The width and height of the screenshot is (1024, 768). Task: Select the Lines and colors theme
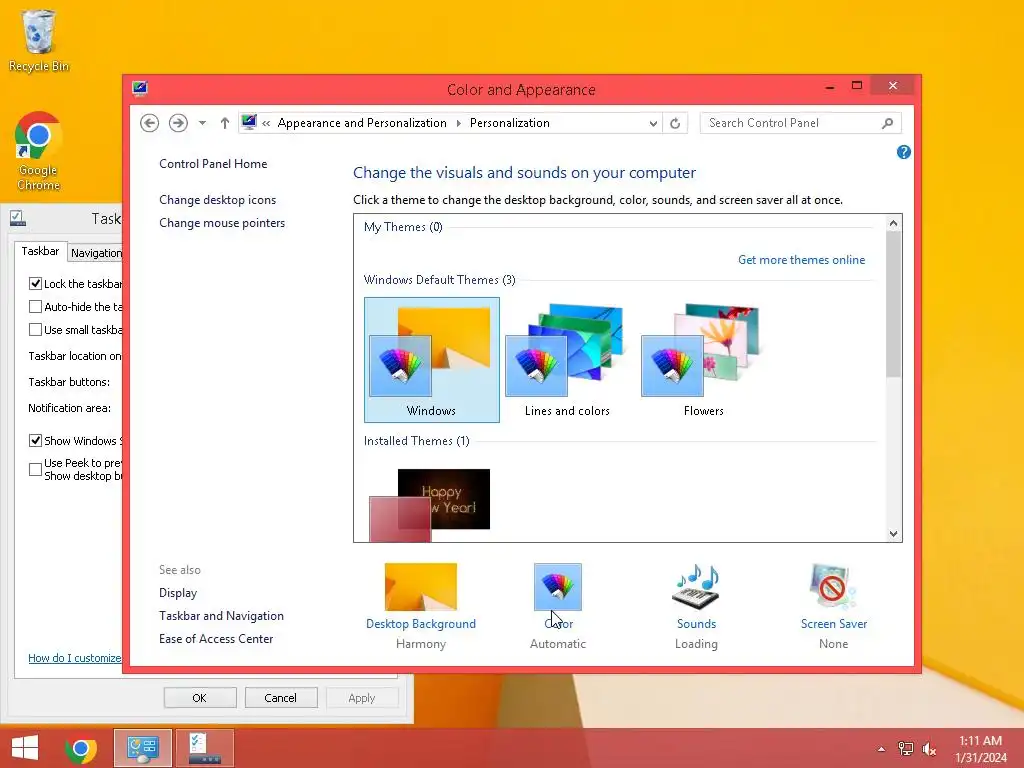(567, 360)
